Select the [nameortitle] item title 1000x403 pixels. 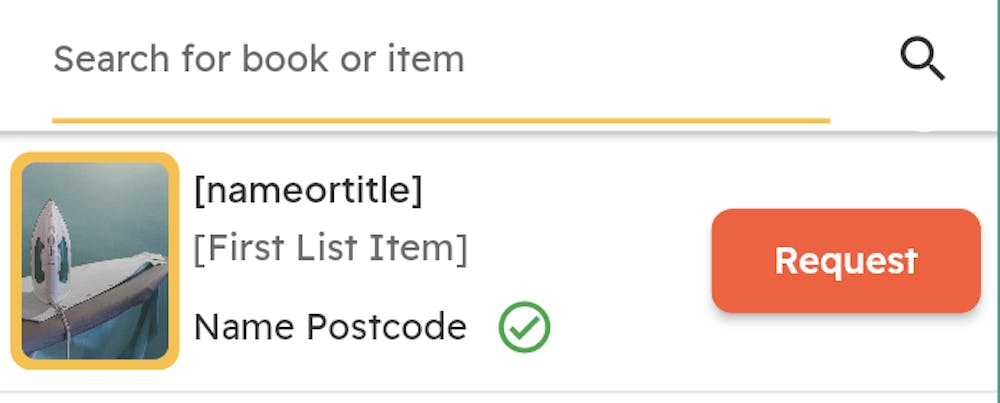(308, 190)
